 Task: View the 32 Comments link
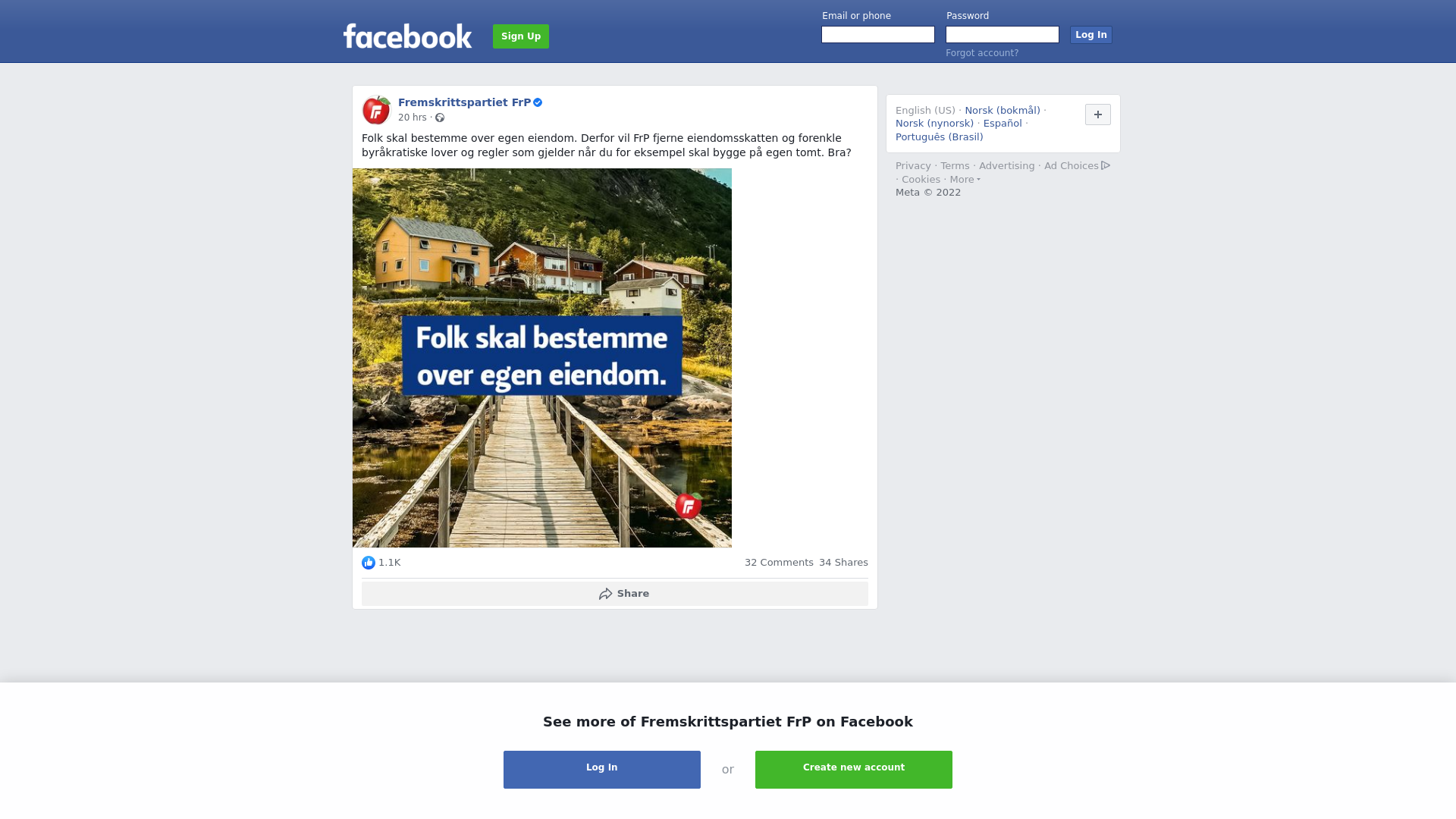click(x=779, y=563)
